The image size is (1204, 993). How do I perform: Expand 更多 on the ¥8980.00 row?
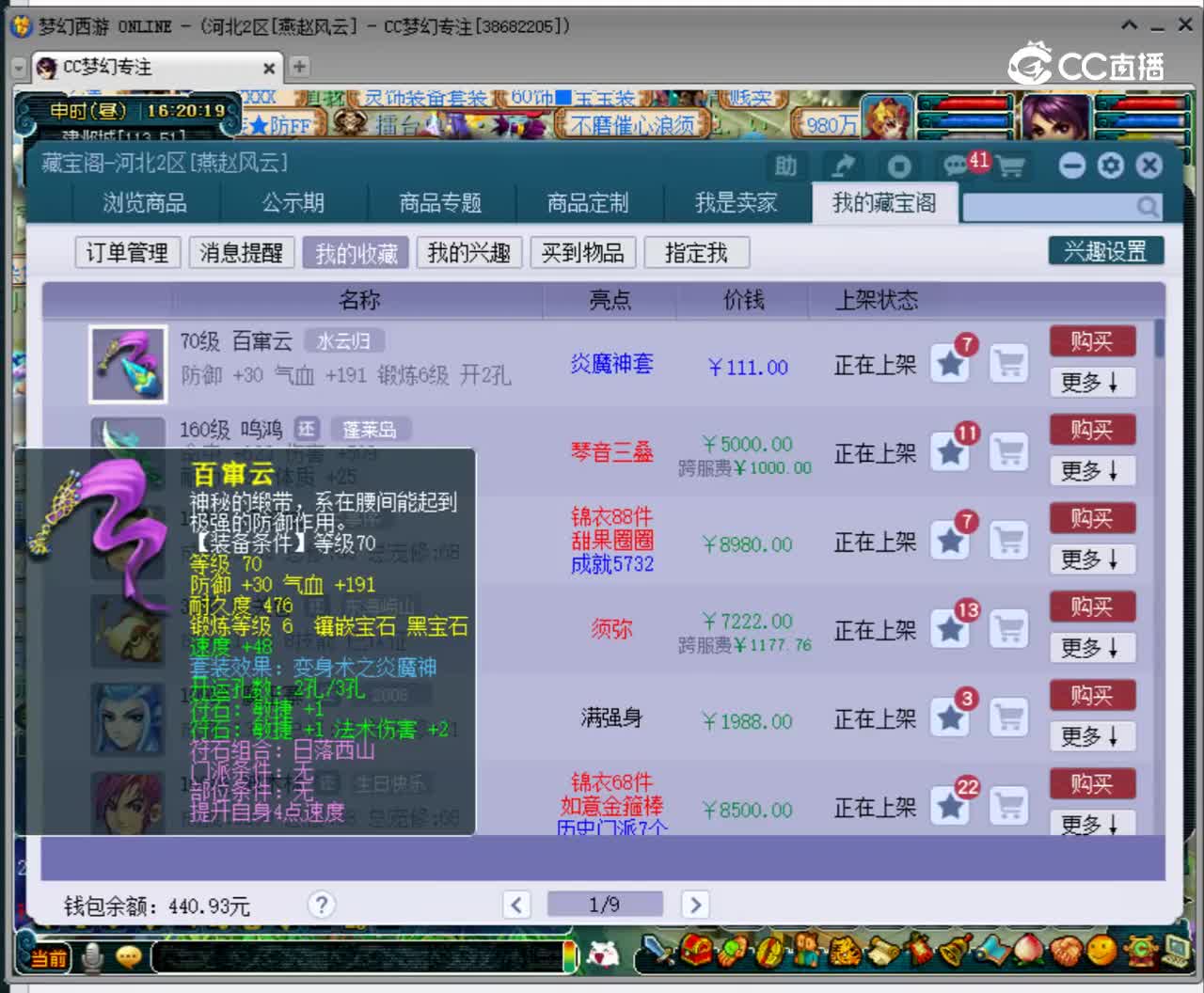(1091, 559)
